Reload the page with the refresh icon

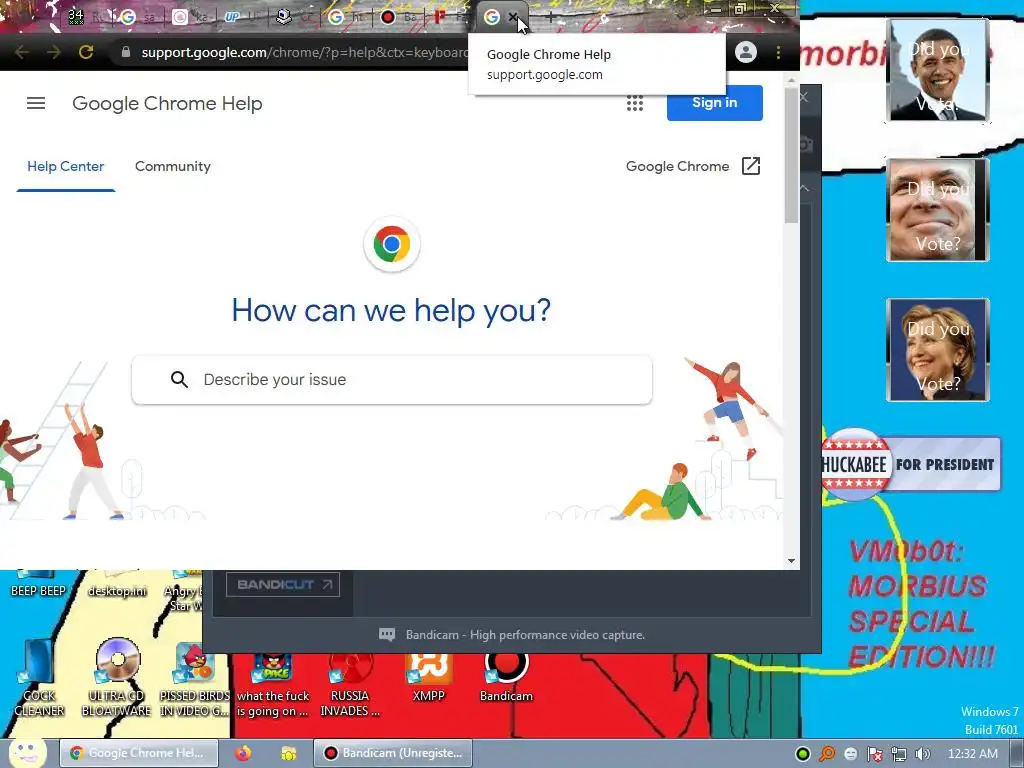86,52
